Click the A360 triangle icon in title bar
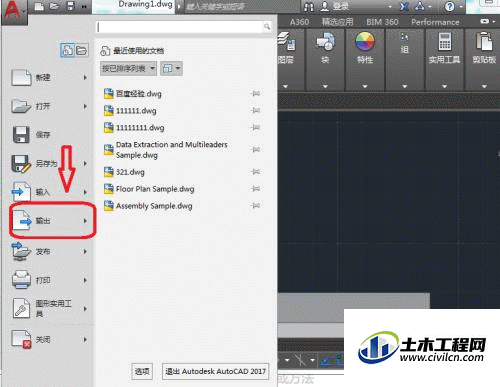This screenshot has width=500, height=387. (420, 6)
